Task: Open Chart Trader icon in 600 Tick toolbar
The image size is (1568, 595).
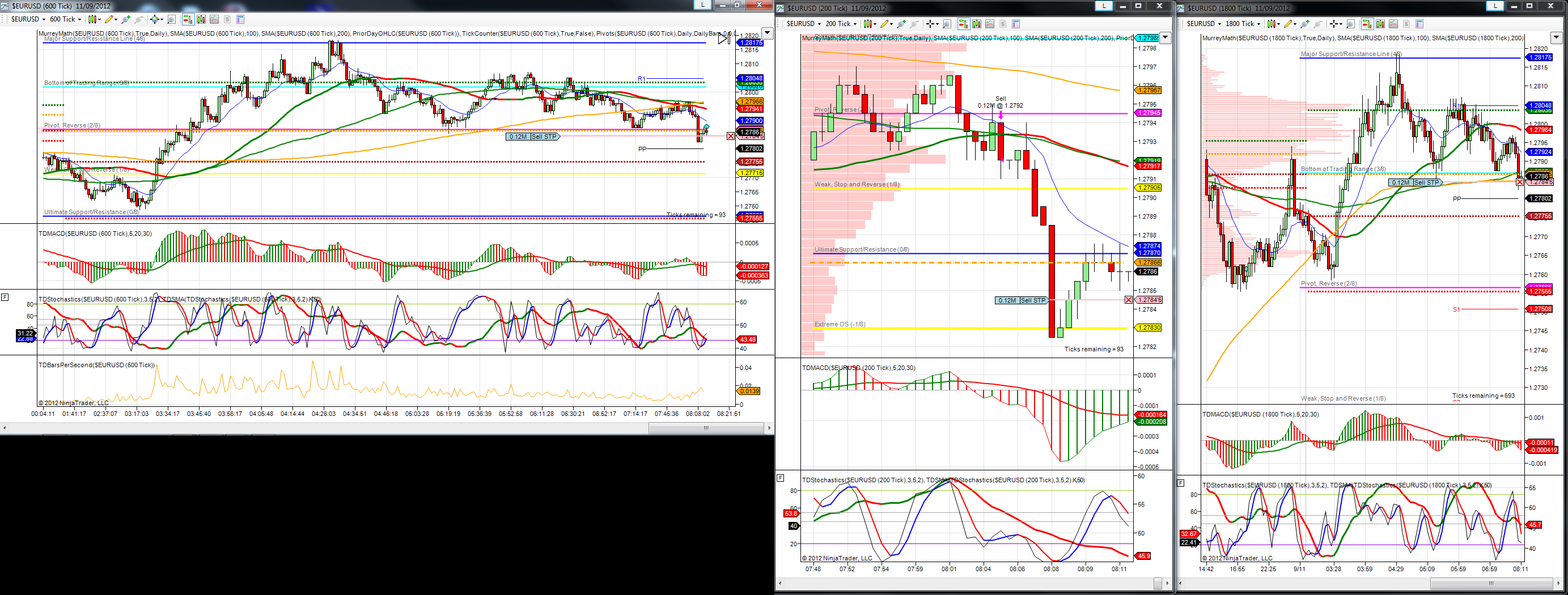Action: click(x=189, y=19)
